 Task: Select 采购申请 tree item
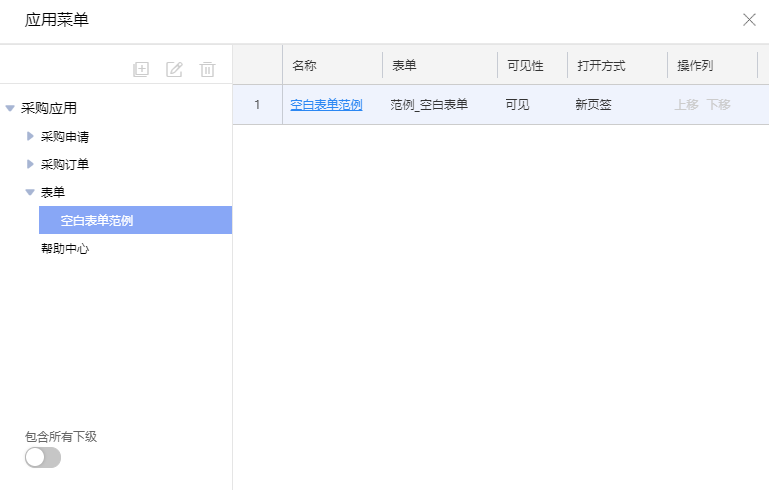click(x=65, y=136)
